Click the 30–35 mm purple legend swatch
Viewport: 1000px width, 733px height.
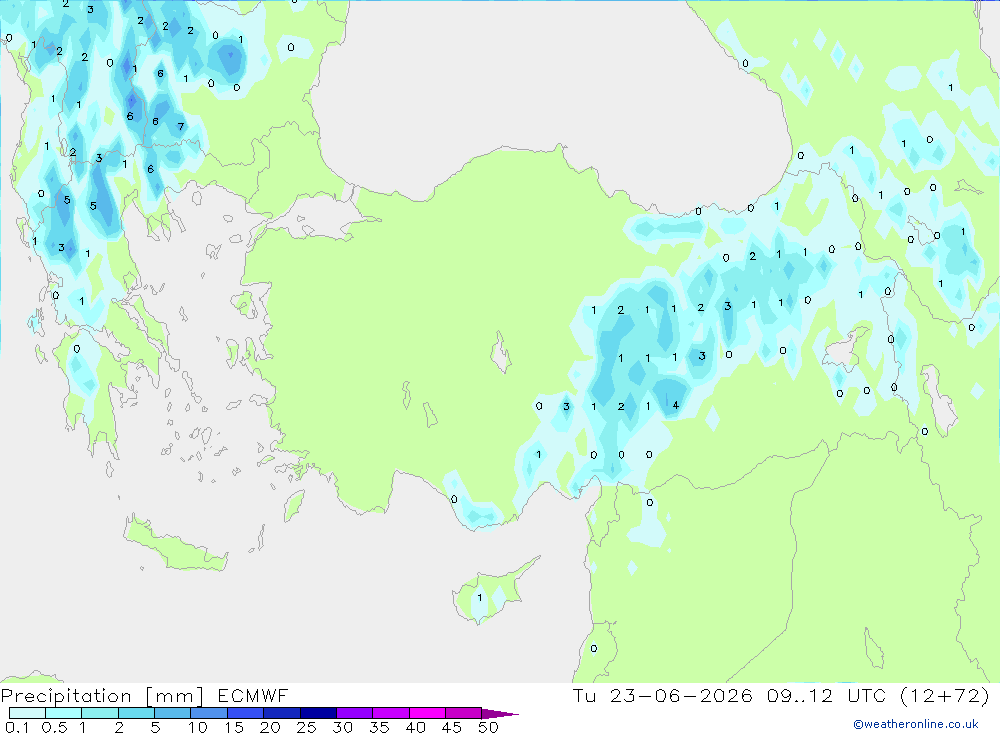pyautogui.click(x=355, y=713)
